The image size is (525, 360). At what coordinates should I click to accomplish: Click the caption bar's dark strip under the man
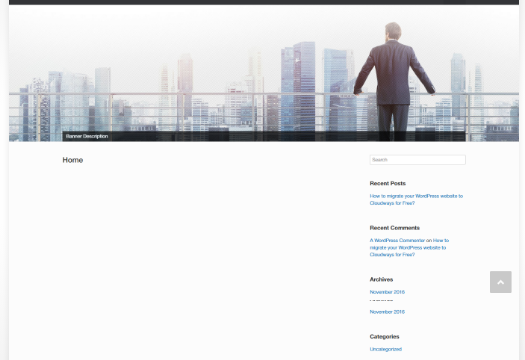(394, 136)
